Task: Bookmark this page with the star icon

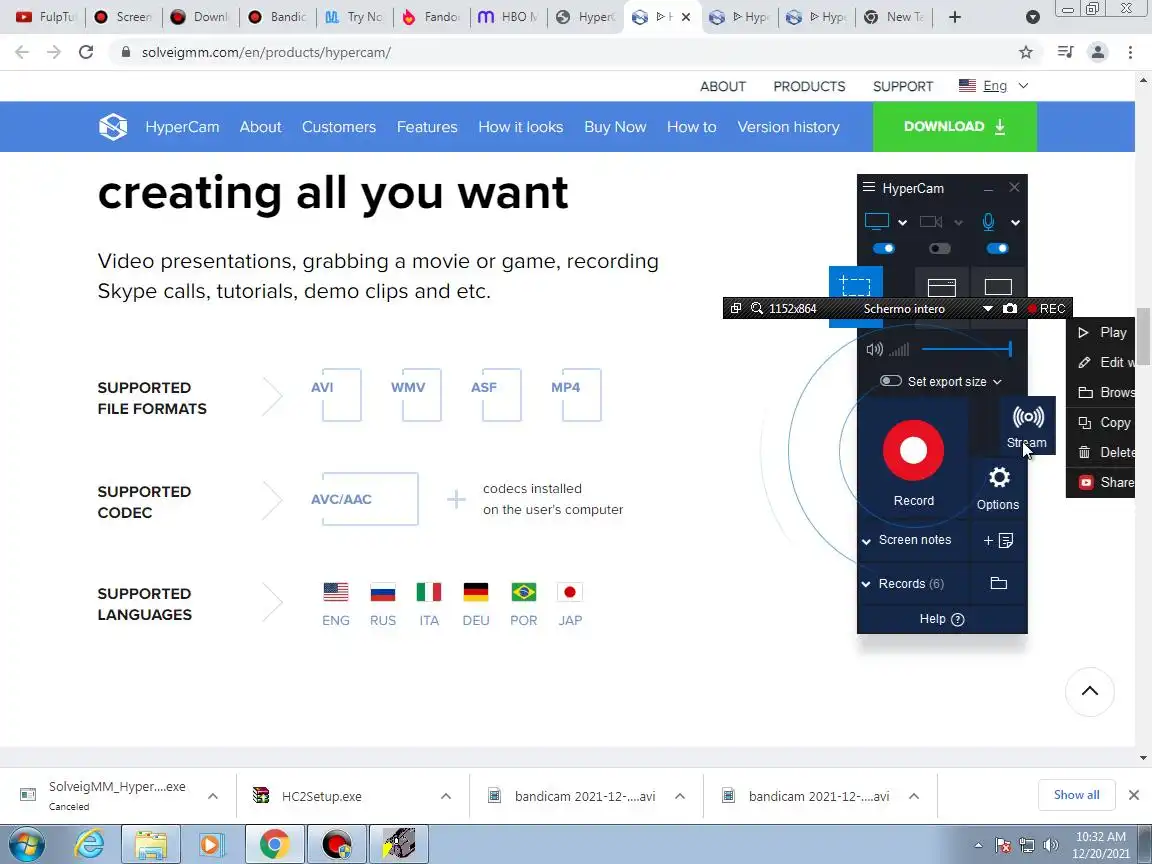Action: tap(1026, 52)
